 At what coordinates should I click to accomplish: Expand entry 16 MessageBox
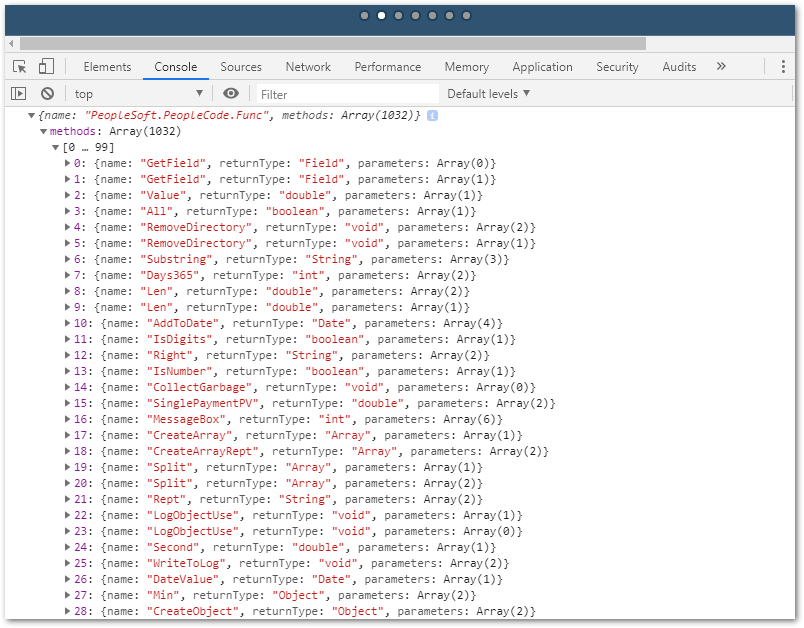(67, 419)
